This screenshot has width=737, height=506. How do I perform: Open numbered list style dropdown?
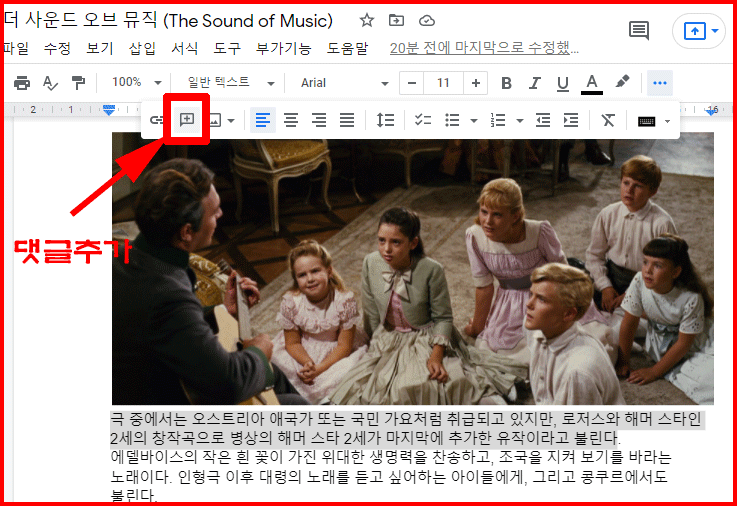point(519,121)
